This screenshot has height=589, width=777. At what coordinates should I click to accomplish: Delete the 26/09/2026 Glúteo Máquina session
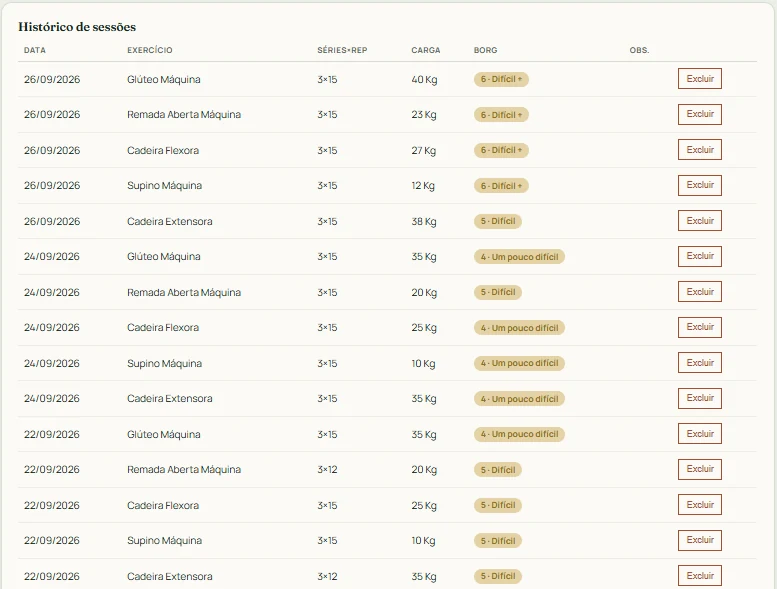pos(700,79)
